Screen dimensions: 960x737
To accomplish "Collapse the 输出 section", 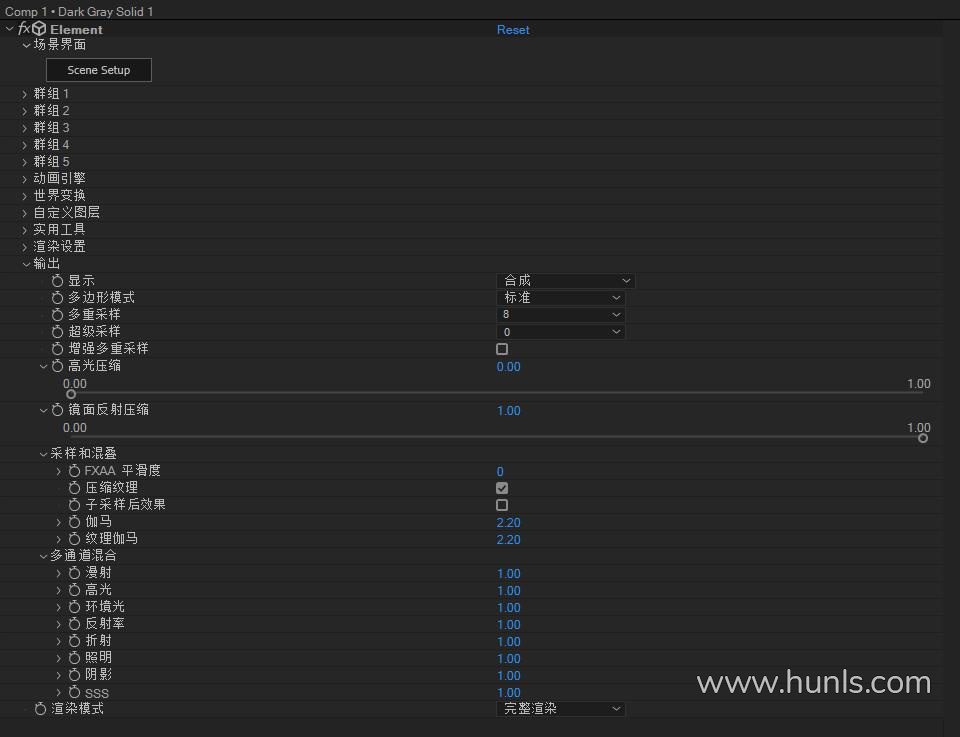I will (x=26, y=264).
